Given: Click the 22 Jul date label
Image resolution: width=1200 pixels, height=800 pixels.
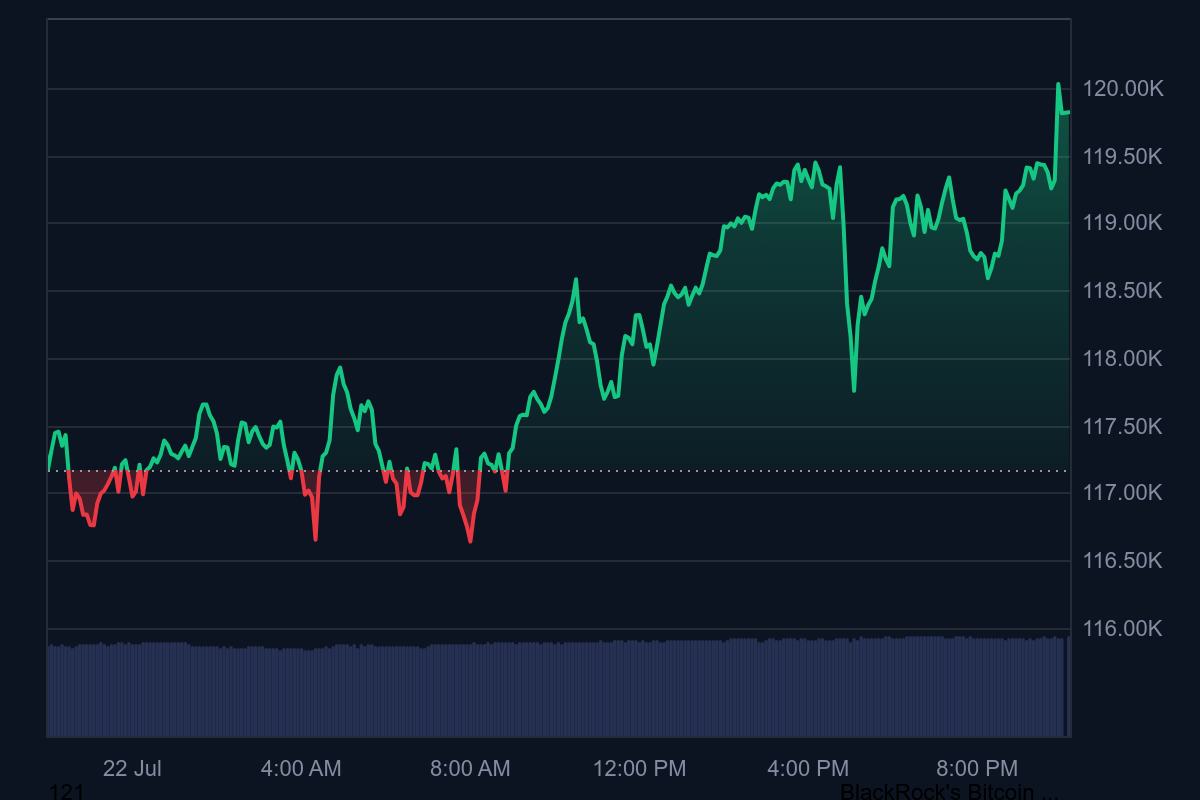Looking at the screenshot, I should point(132,768).
